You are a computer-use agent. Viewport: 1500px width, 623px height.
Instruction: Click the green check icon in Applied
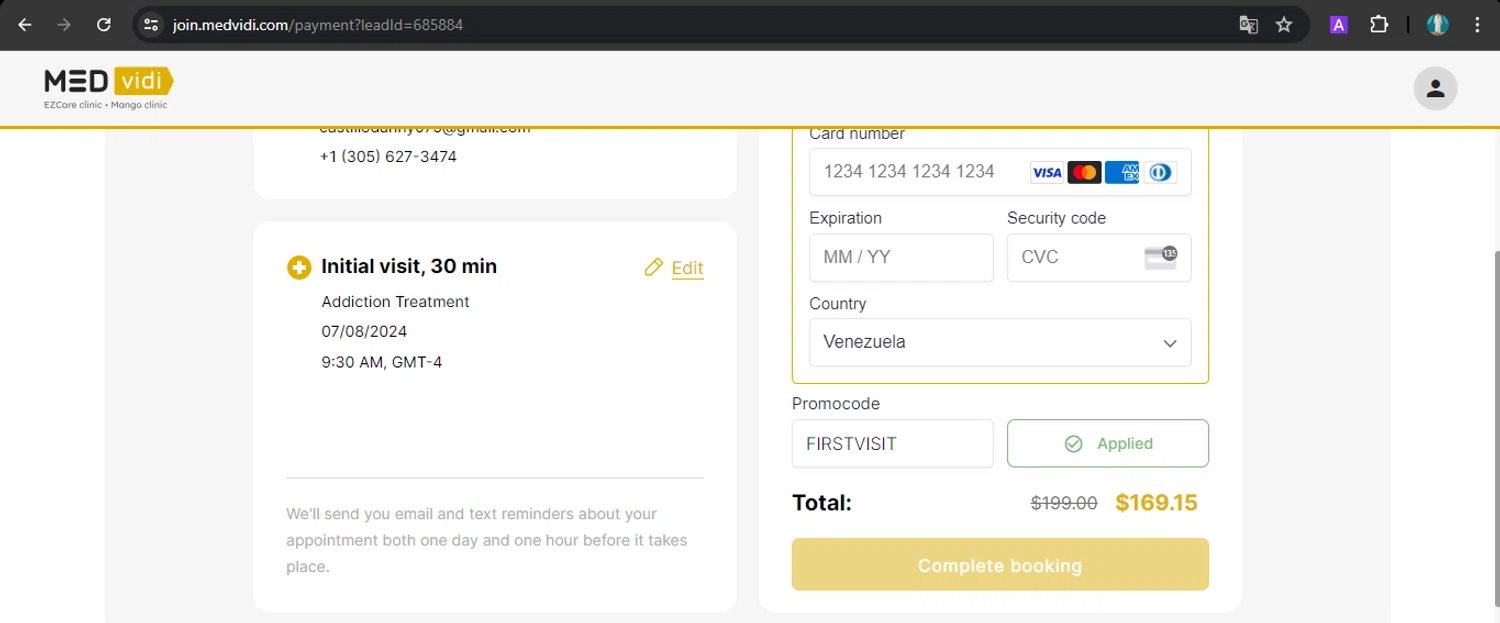click(x=1074, y=443)
